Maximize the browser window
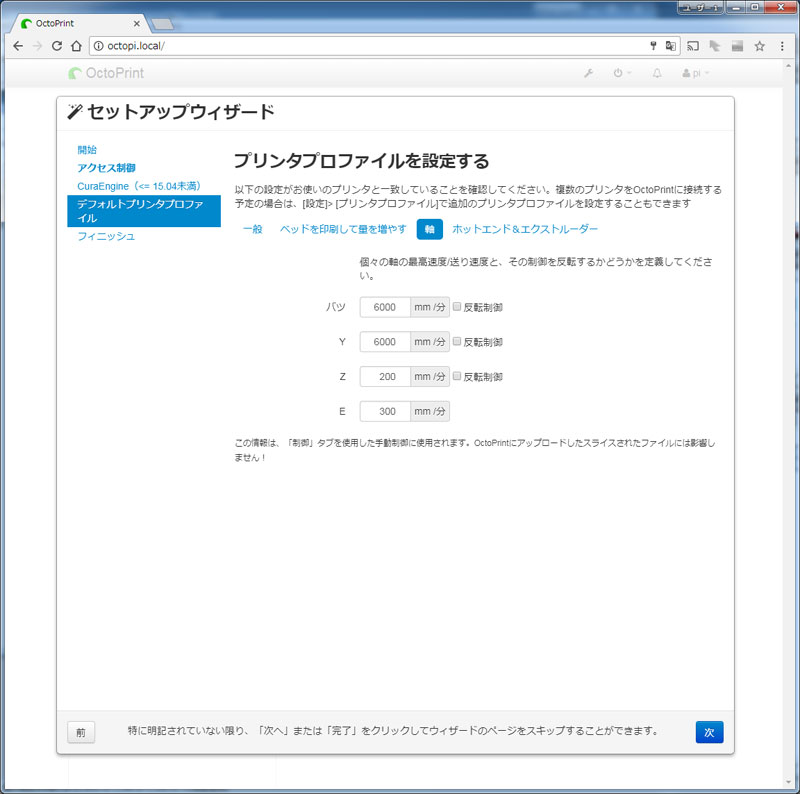 [x=755, y=7]
